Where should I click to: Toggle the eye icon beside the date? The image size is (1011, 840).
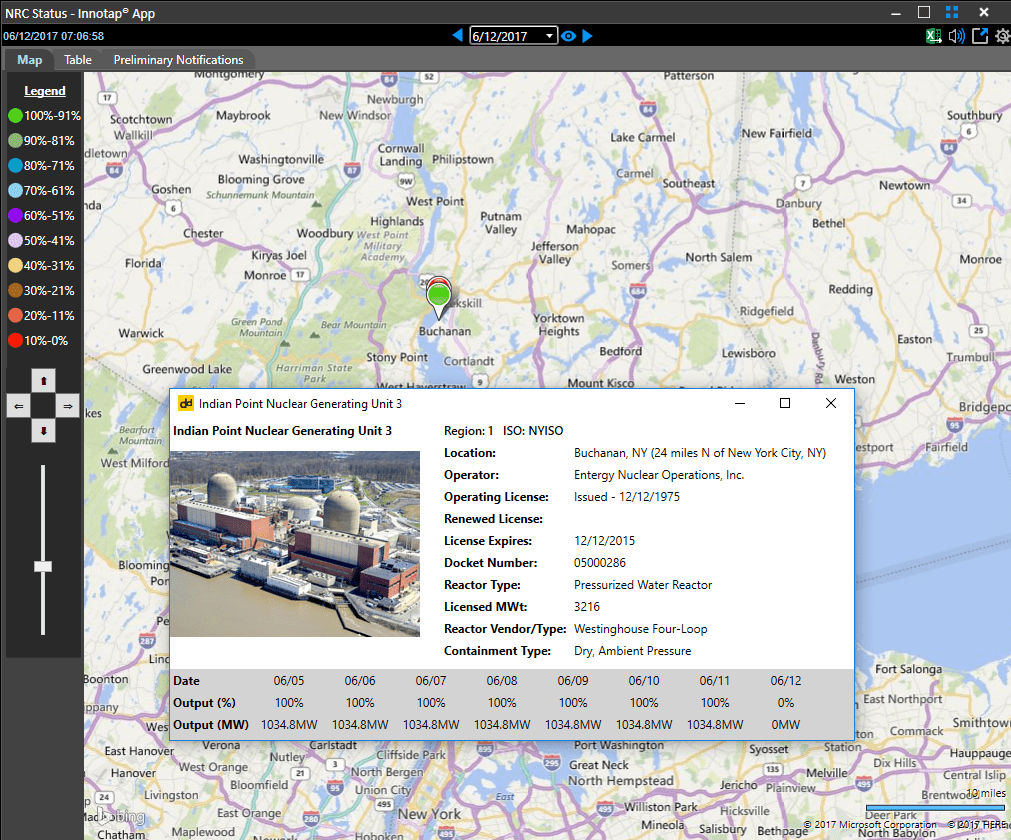coord(568,36)
